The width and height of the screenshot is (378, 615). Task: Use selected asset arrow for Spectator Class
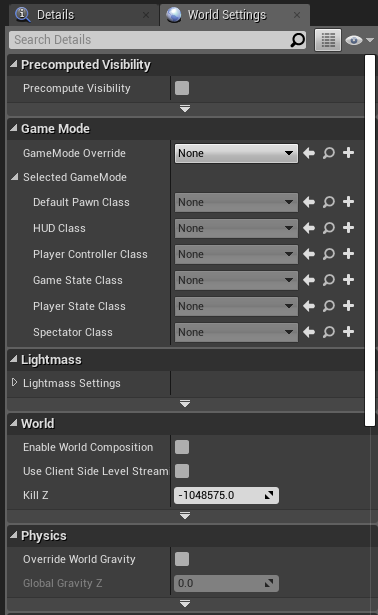(309, 332)
